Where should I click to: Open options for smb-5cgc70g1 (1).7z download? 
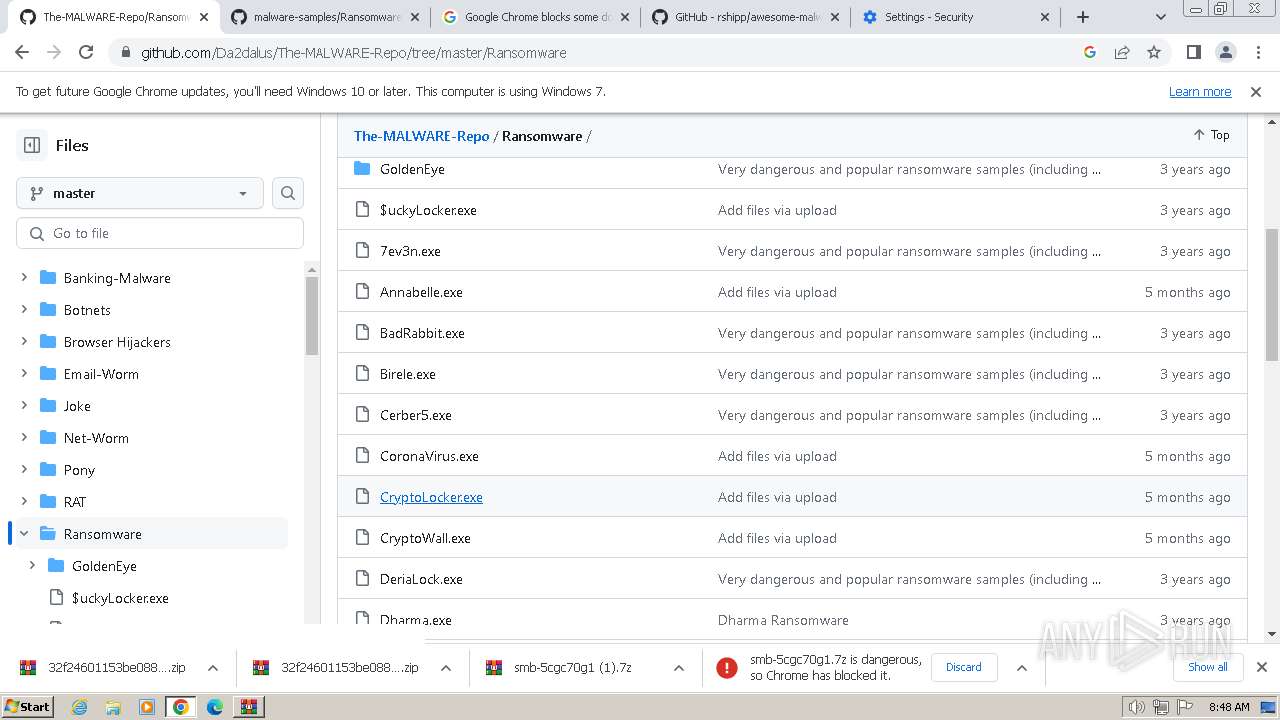(679, 668)
